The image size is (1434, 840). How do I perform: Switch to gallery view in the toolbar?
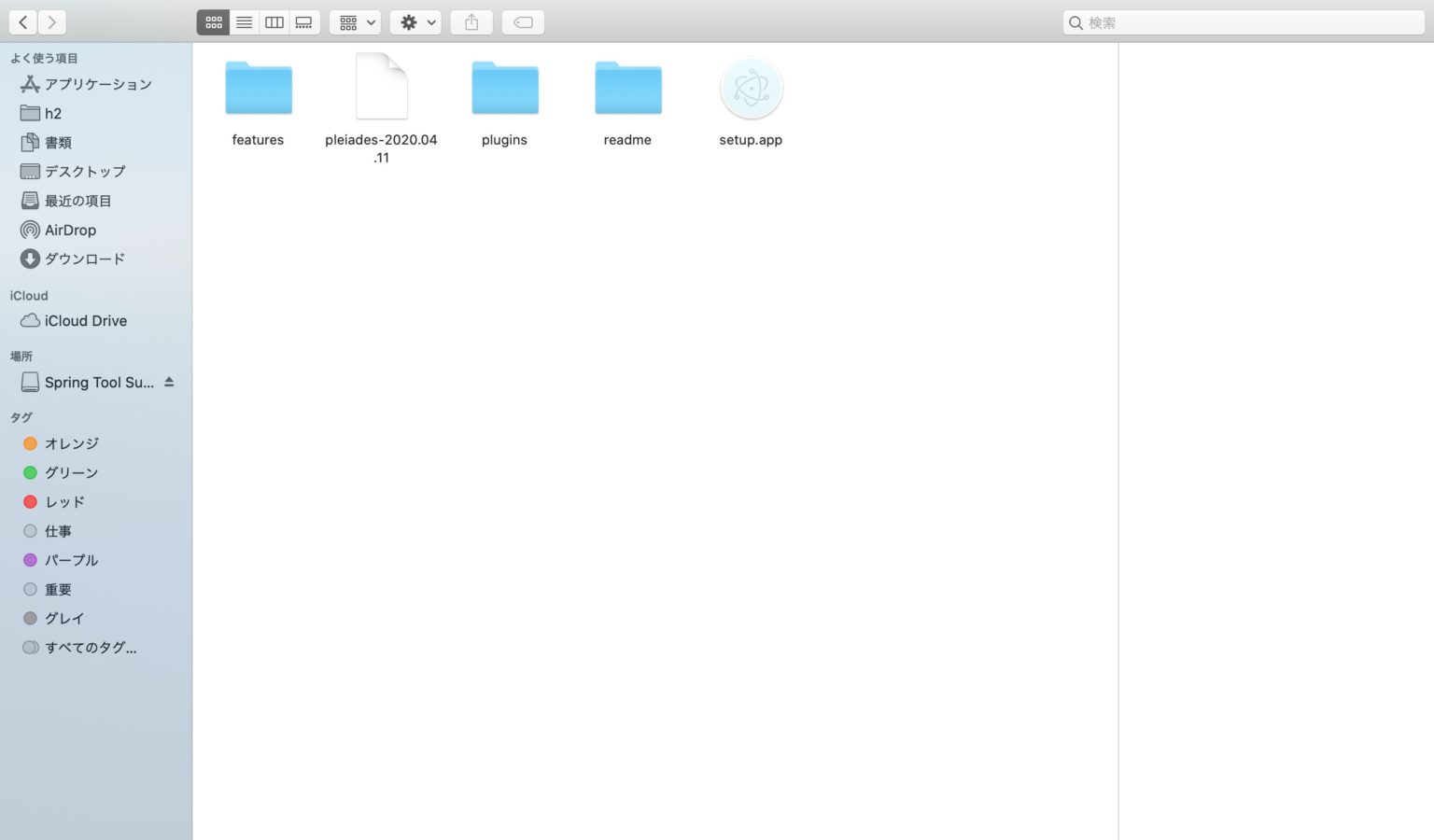tap(303, 21)
